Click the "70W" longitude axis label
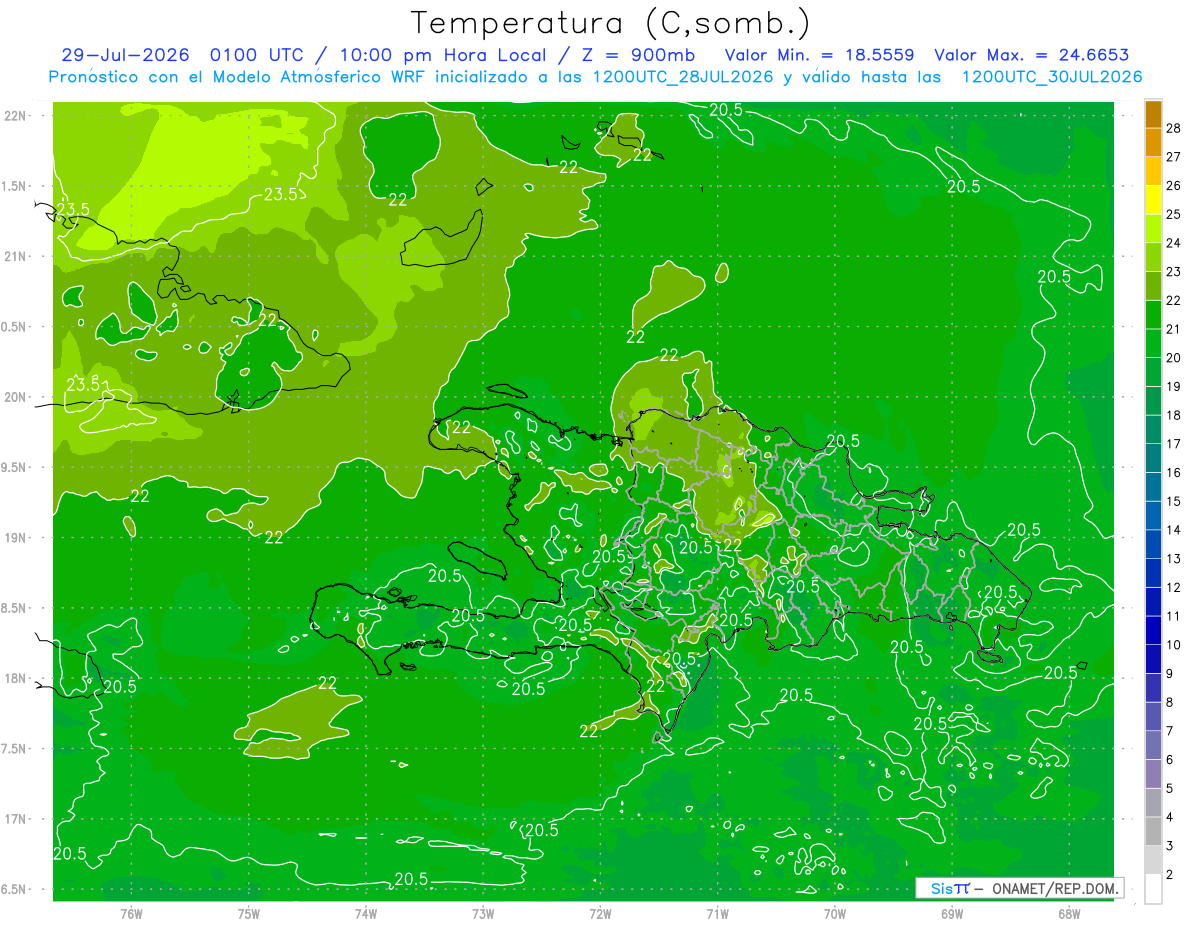 [x=835, y=914]
